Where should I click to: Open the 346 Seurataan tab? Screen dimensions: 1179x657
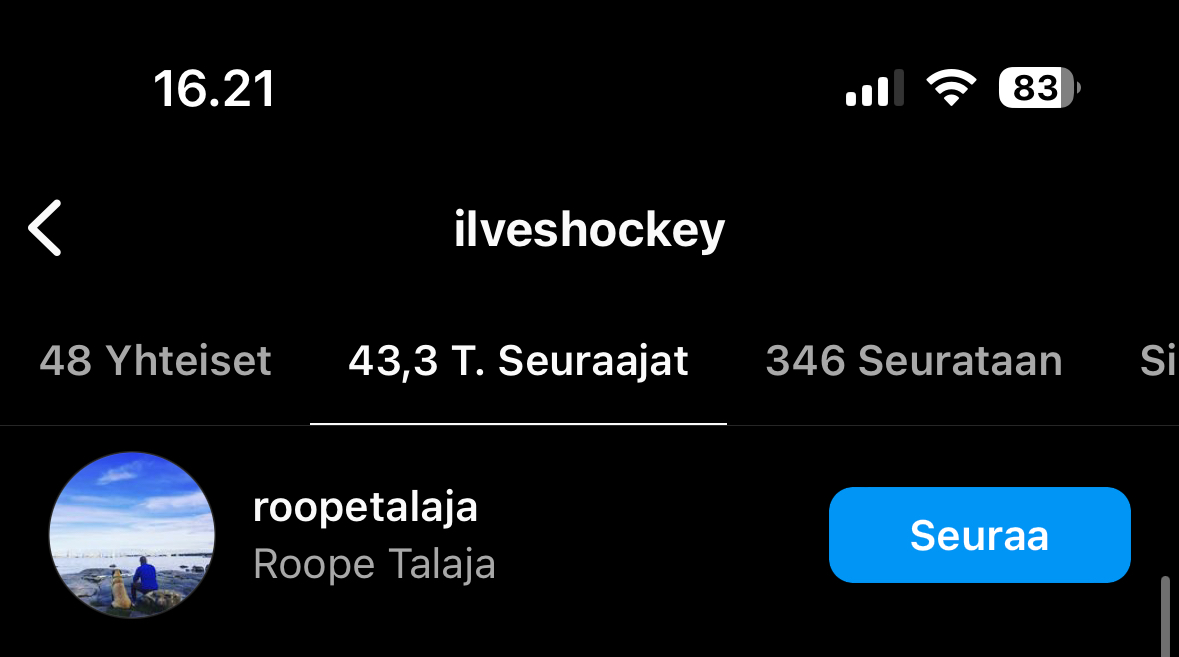914,361
